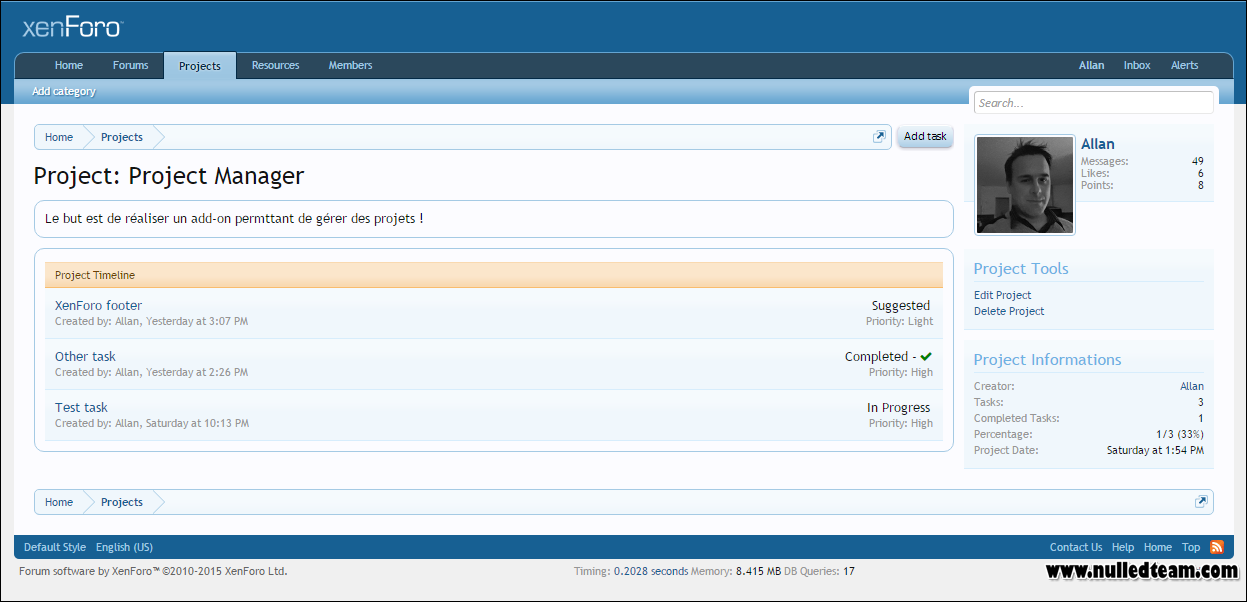Click Home in top breadcrumb
This screenshot has height=602, width=1247.
coord(59,137)
